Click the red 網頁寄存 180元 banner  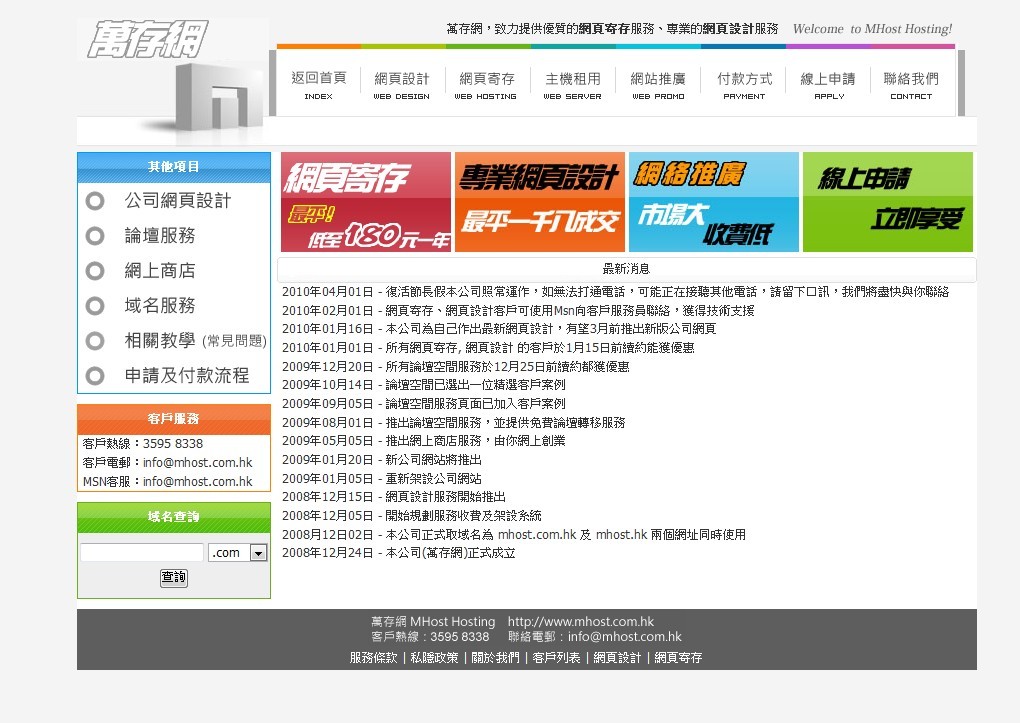(366, 202)
